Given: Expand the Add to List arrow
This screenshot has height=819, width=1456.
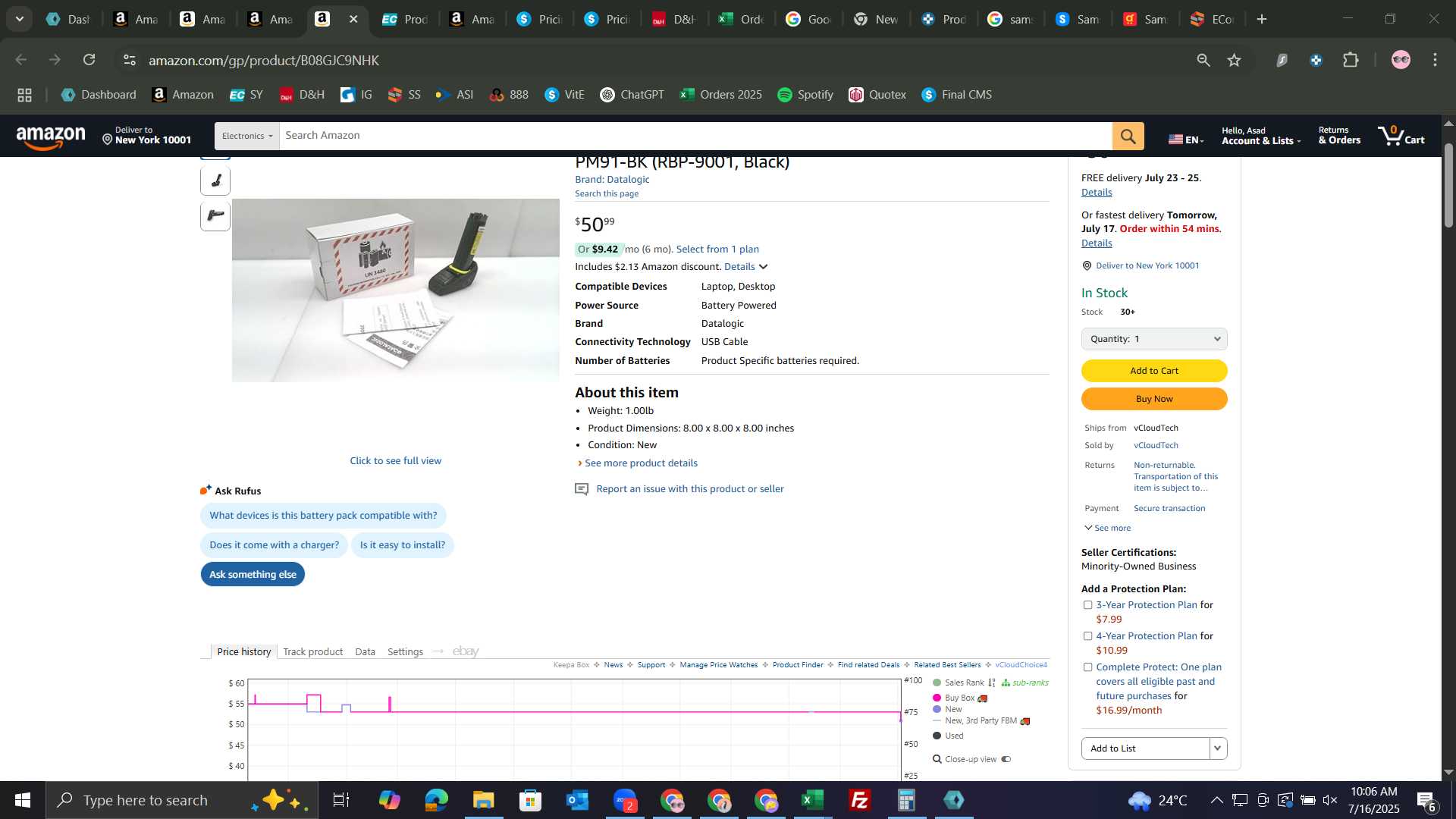Looking at the screenshot, I should click(x=1218, y=748).
